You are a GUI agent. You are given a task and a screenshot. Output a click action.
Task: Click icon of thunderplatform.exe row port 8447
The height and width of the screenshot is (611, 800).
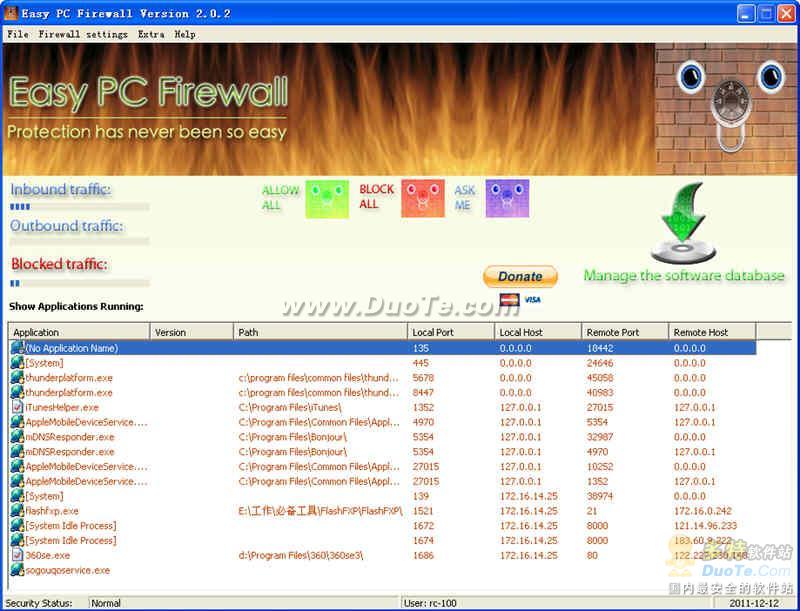[x=17, y=392]
